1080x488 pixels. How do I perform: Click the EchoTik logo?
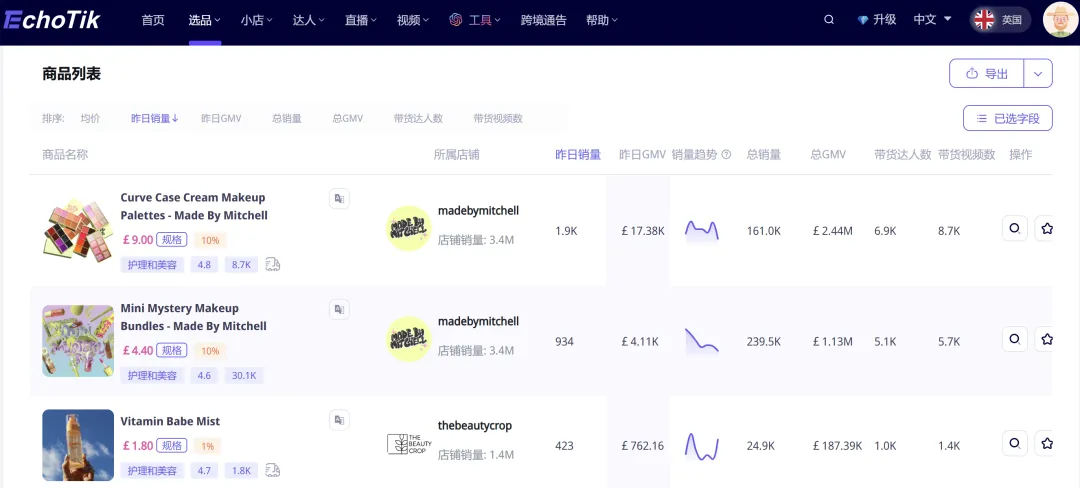tap(52, 20)
